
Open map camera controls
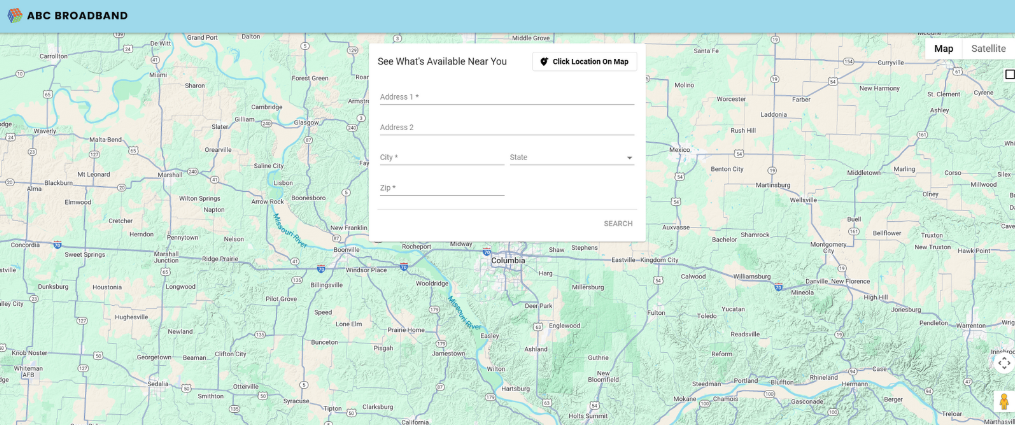click(1004, 363)
